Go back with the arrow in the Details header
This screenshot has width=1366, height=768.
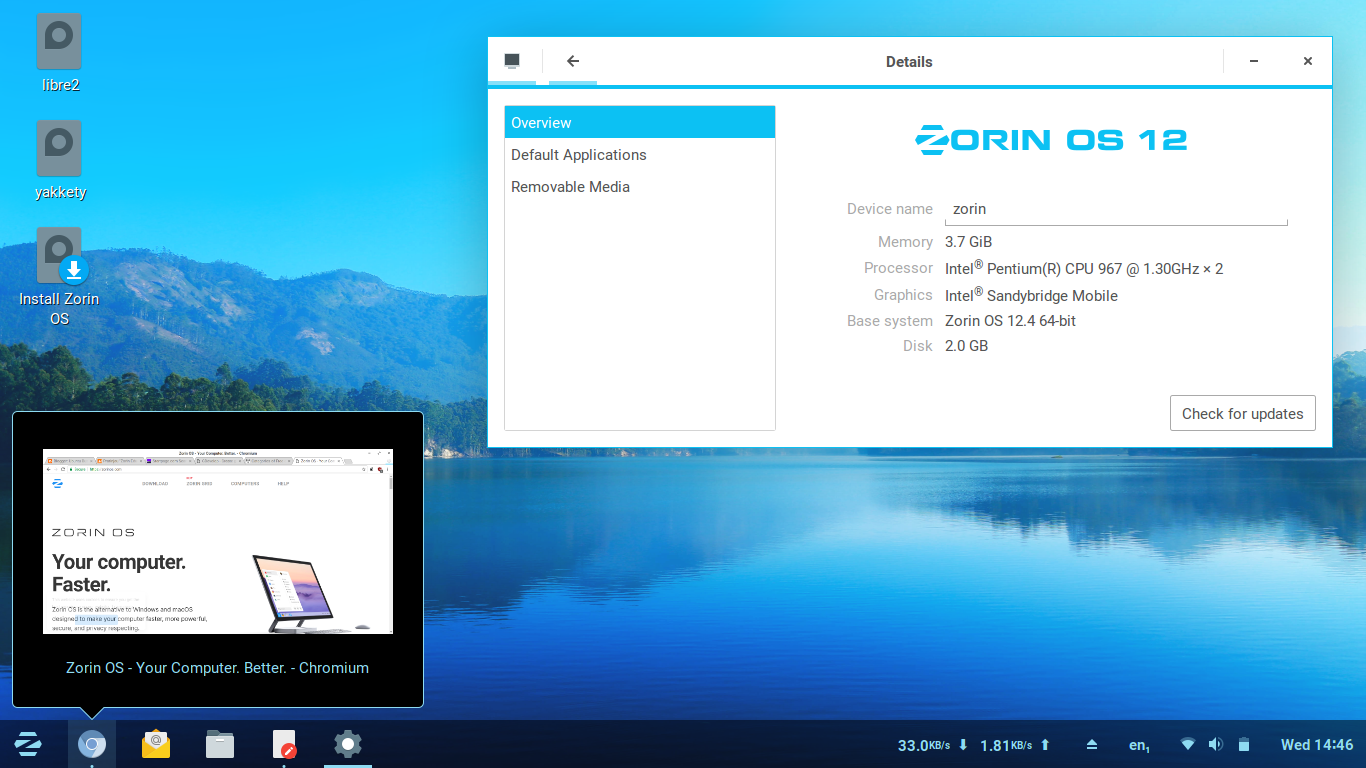573,61
